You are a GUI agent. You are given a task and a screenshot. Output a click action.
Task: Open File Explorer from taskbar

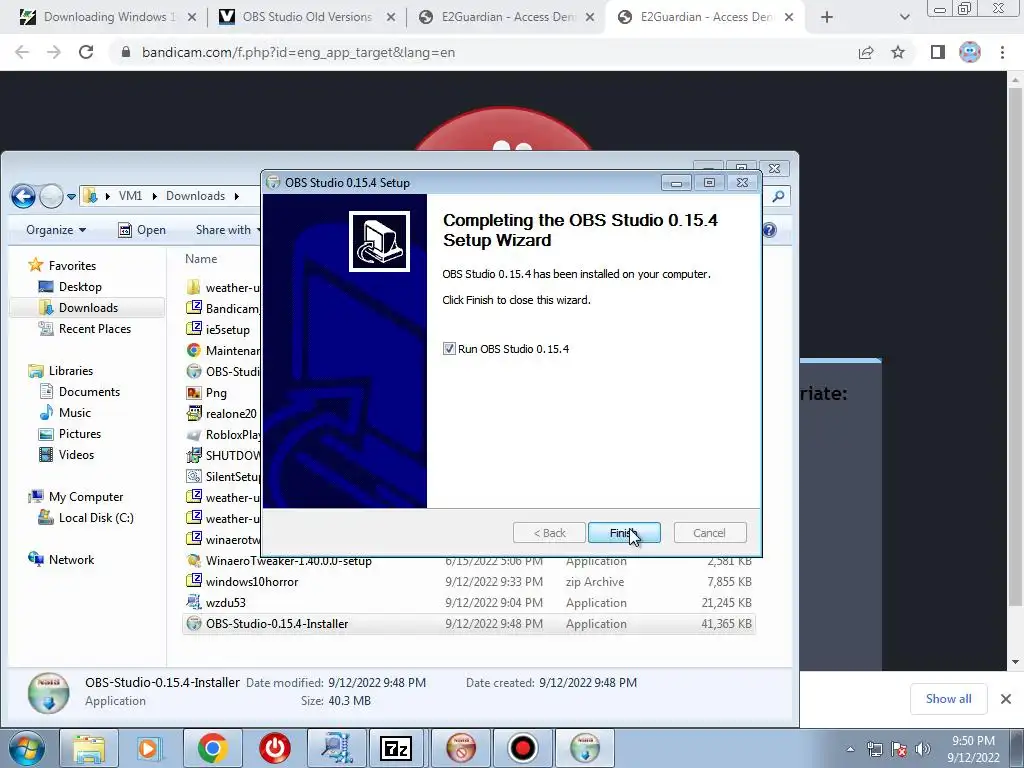pyautogui.click(x=88, y=748)
